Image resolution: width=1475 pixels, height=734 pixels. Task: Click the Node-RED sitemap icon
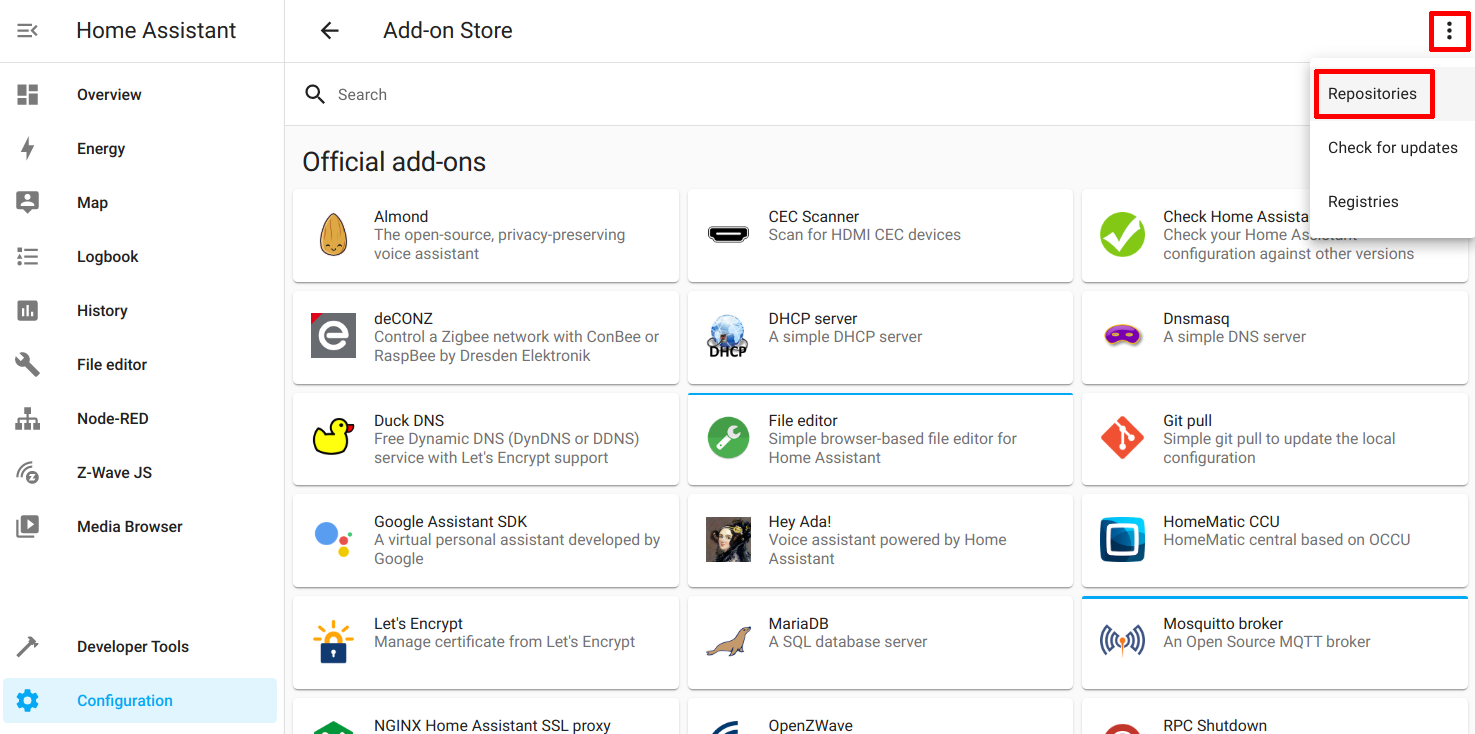click(28, 419)
